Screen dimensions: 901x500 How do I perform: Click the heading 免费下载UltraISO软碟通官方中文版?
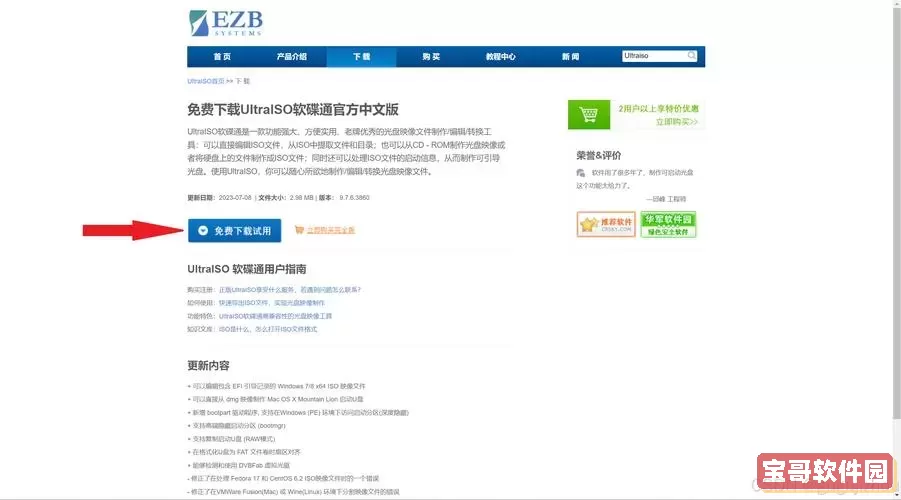pos(293,109)
